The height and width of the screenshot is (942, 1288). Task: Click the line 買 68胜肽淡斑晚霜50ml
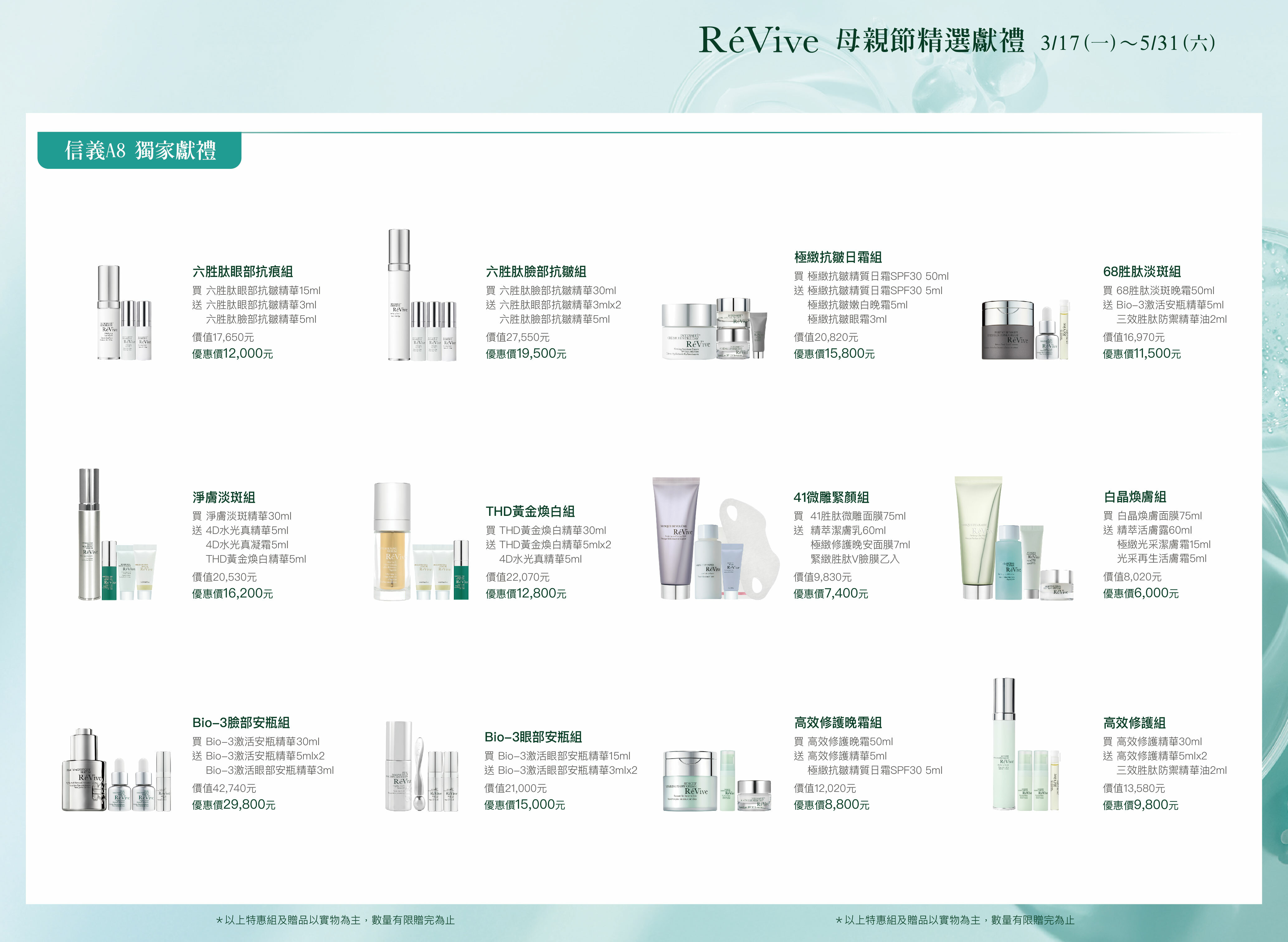pos(1158,290)
